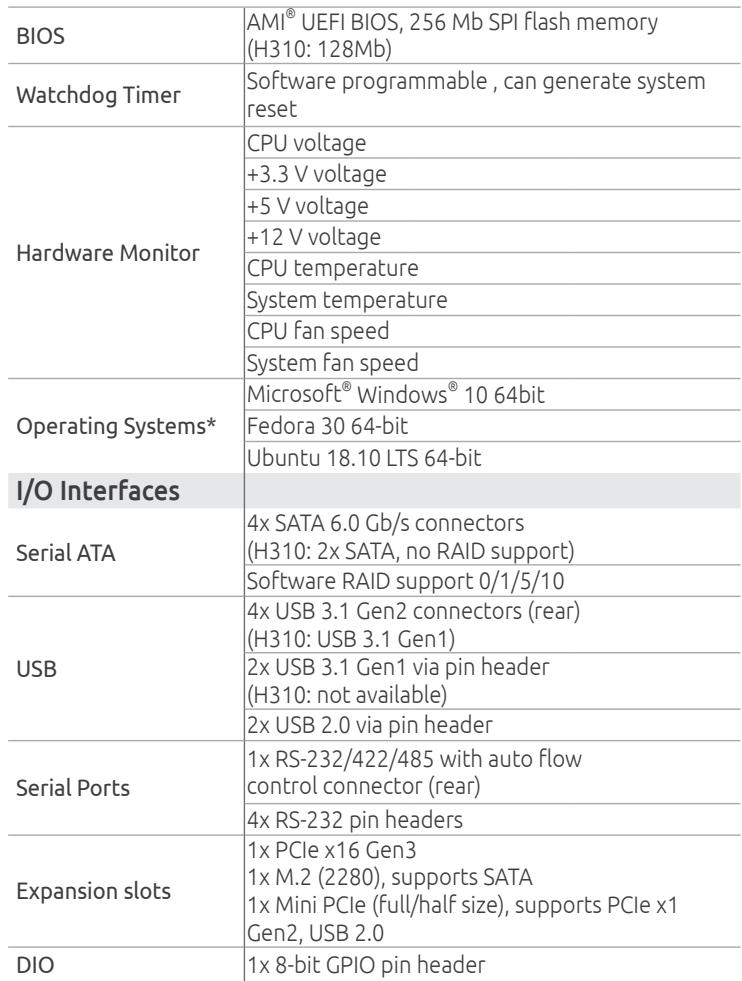The image size is (742, 981).
Task: Select the Serial ATA label
Action: point(66,553)
